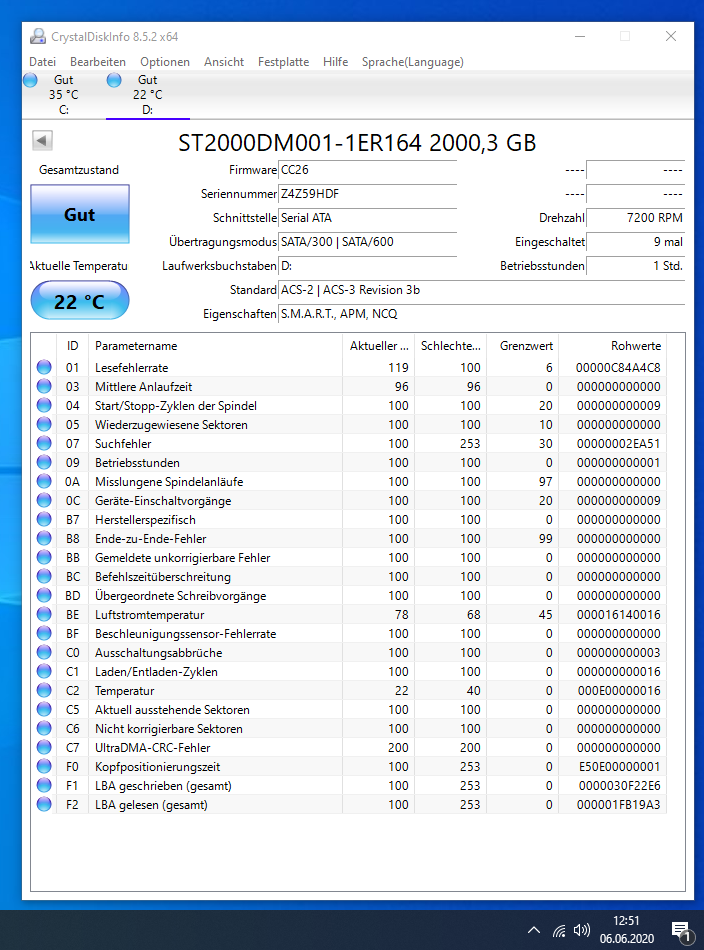The width and height of the screenshot is (704, 950).
Task: Click the status orb for Nicht korrigierbare Sektoren
Action: point(44,728)
